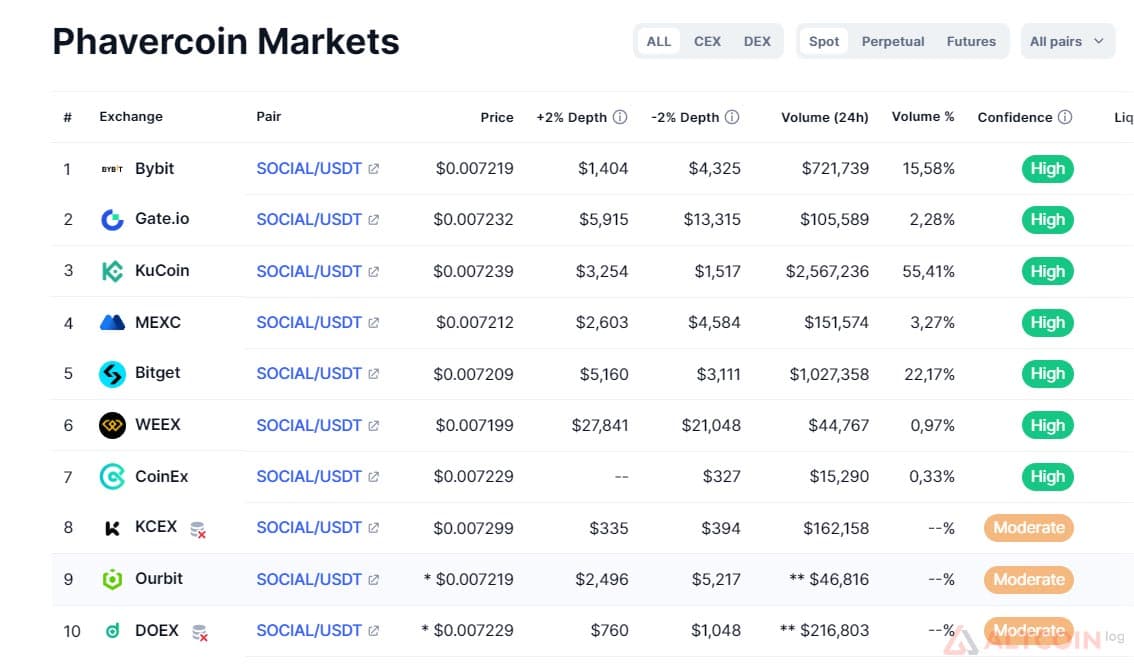Viewport: 1134px width, 664px height.
Task: Click the MEXC exchange logo
Action: [x=112, y=323]
